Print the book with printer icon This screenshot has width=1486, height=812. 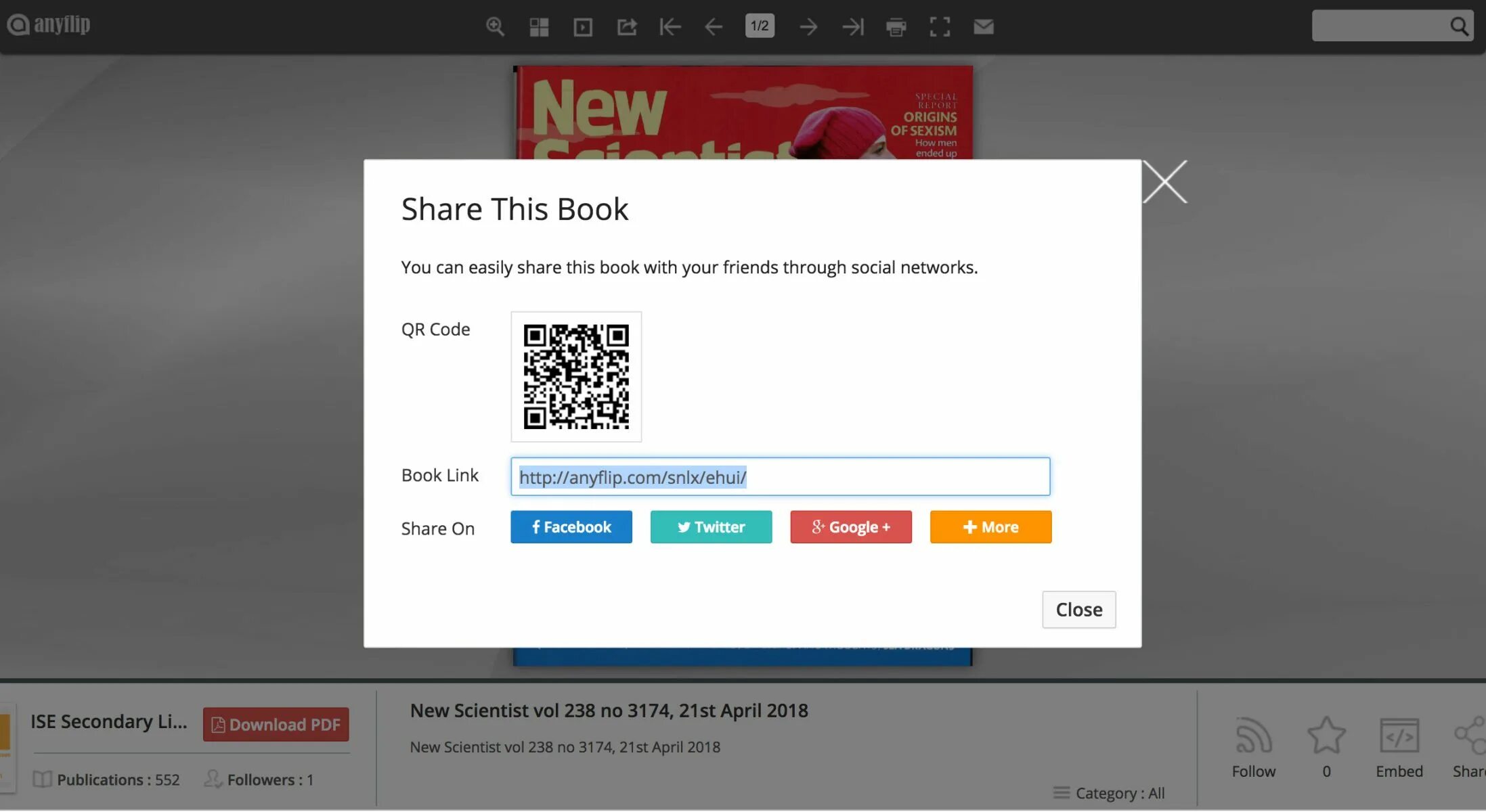896,27
